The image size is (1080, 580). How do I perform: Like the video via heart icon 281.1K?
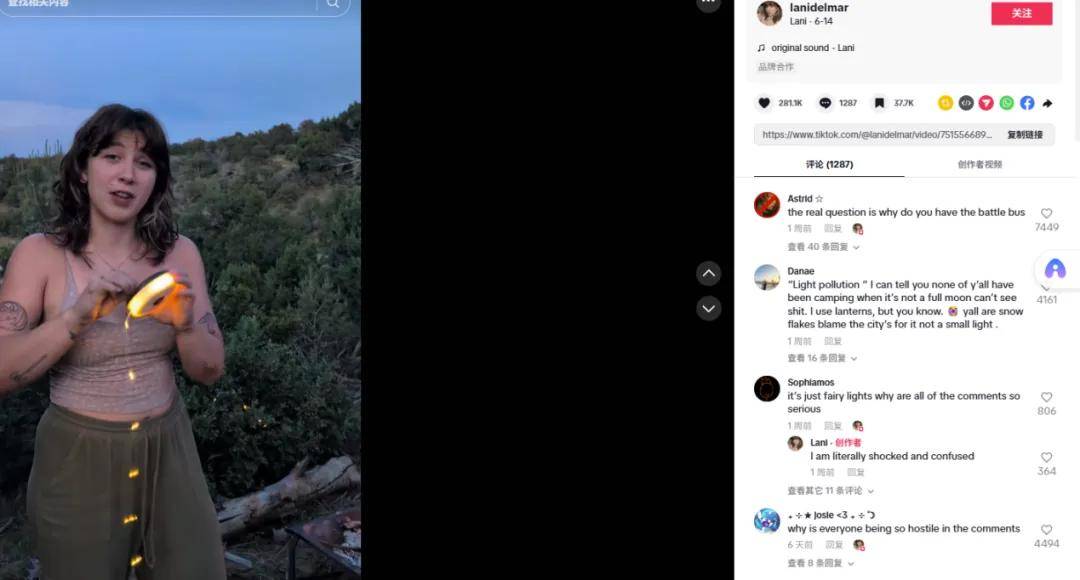click(764, 103)
